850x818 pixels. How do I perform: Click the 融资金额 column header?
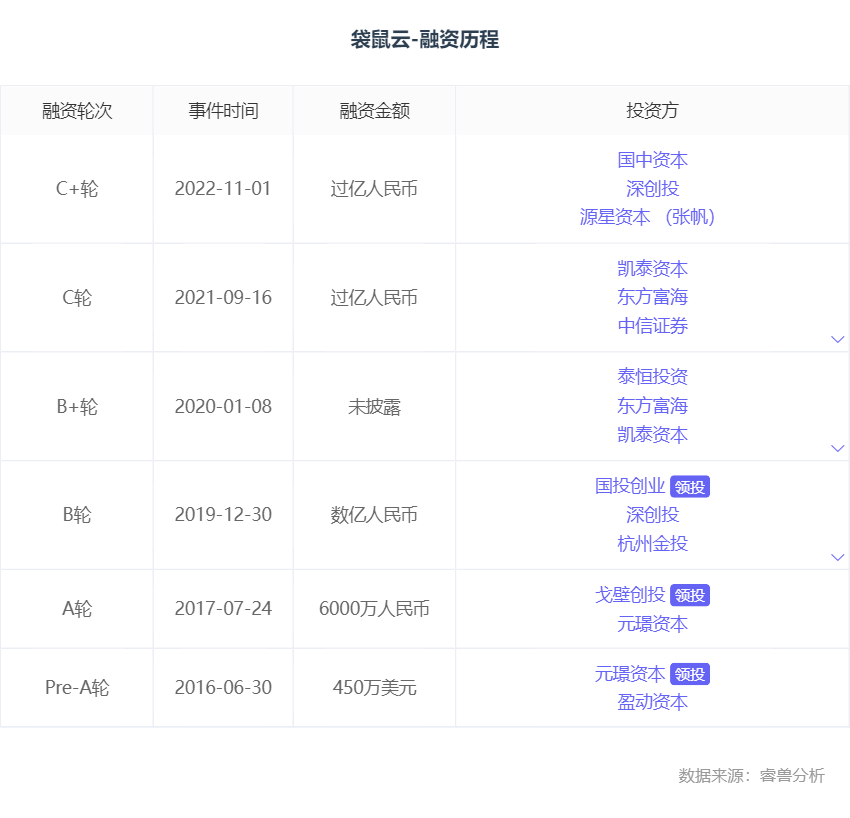374,111
